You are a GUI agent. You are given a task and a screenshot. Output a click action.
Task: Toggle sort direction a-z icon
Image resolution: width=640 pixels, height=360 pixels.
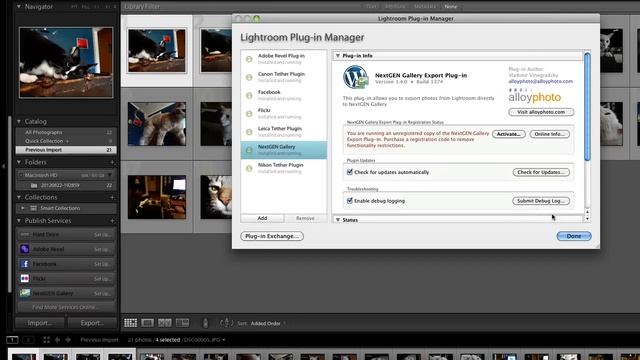pos(227,323)
